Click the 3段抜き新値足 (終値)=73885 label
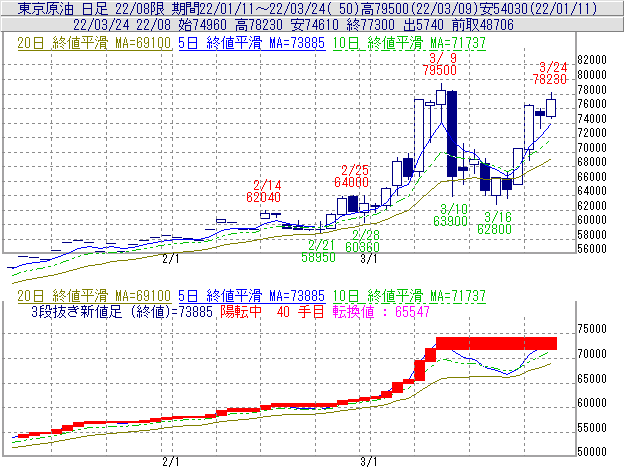The width and height of the screenshot is (624, 475). point(122,311)
